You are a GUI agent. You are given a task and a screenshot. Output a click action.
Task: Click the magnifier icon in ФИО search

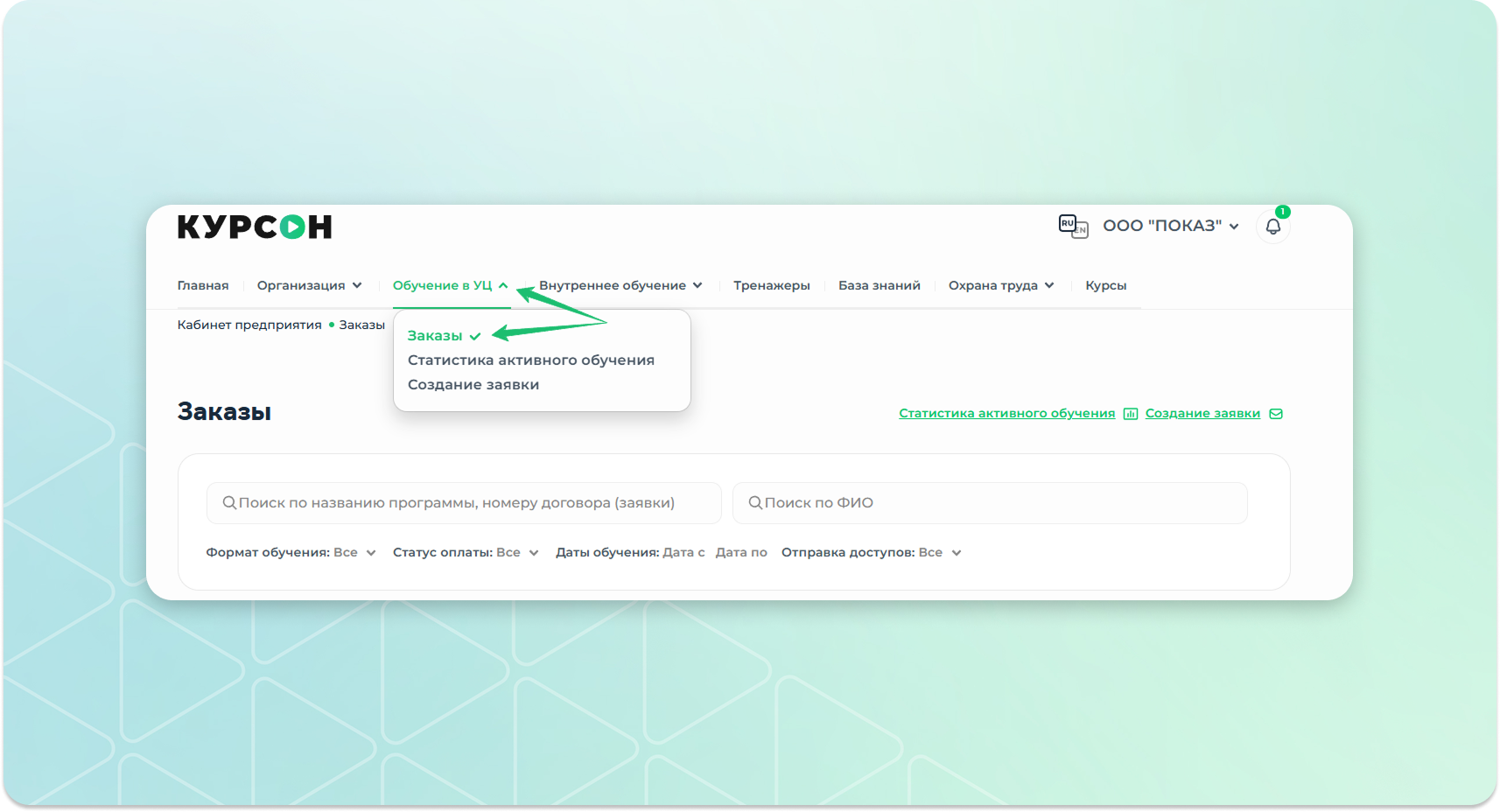point(755,503)
